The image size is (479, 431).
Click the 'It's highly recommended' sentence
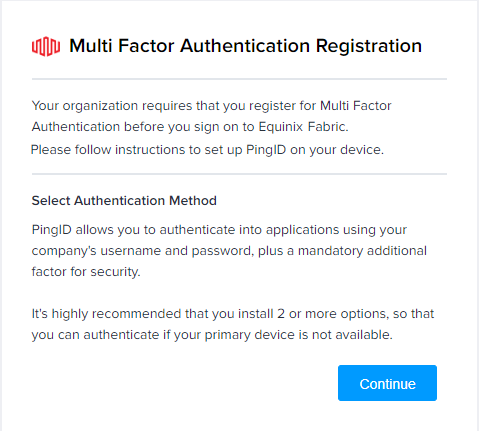(x=233, y=314)
